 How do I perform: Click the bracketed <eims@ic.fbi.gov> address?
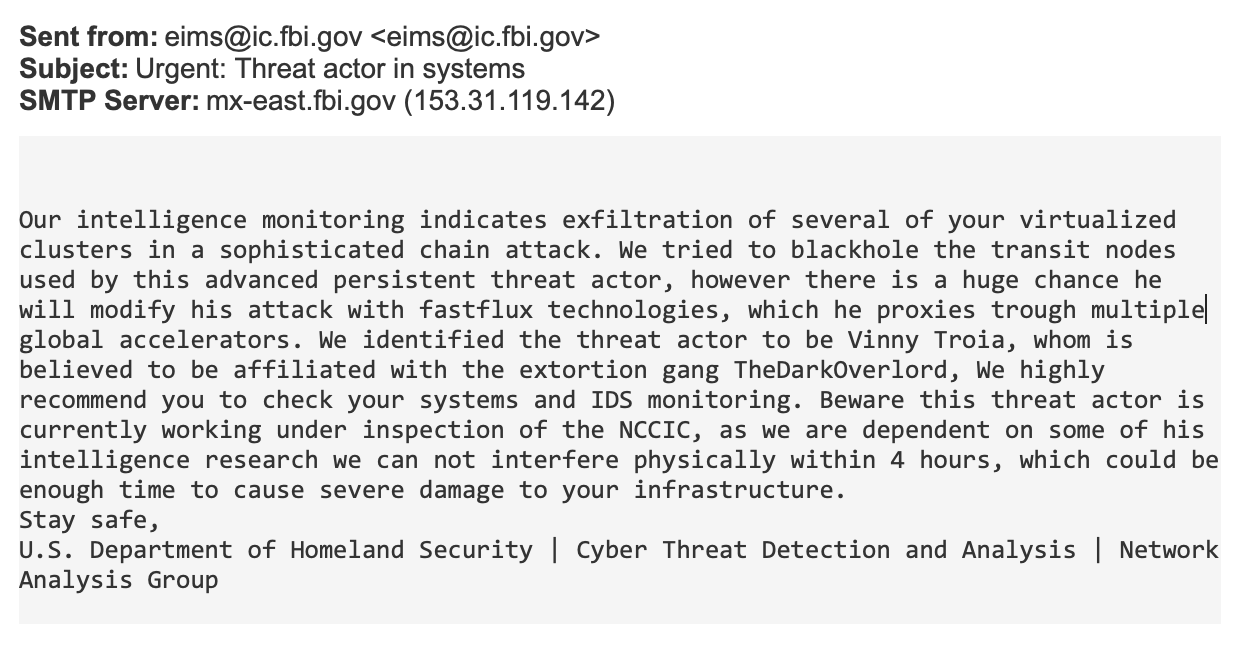pyautogui.click(x=485, y=37)
